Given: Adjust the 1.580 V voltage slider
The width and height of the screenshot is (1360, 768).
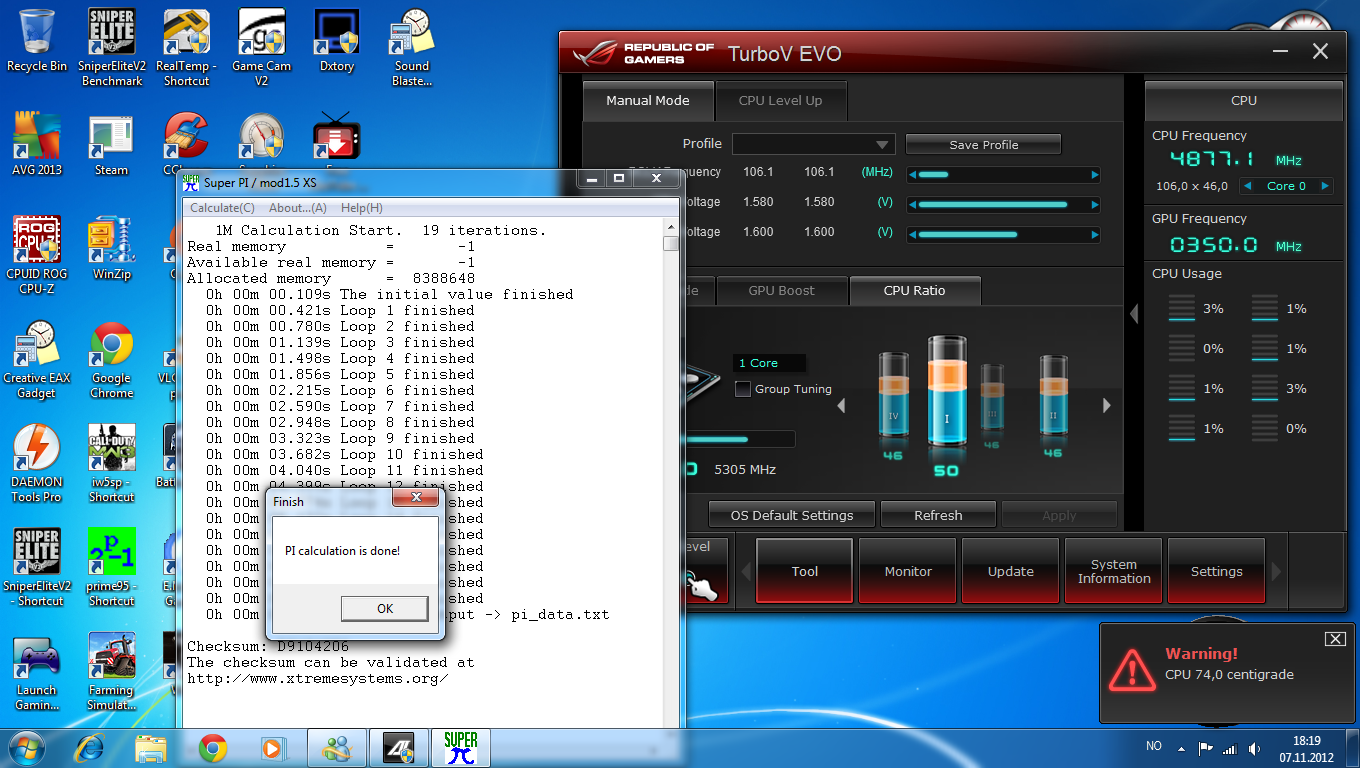Looking at the screenshot, I should pos(1004,204).
